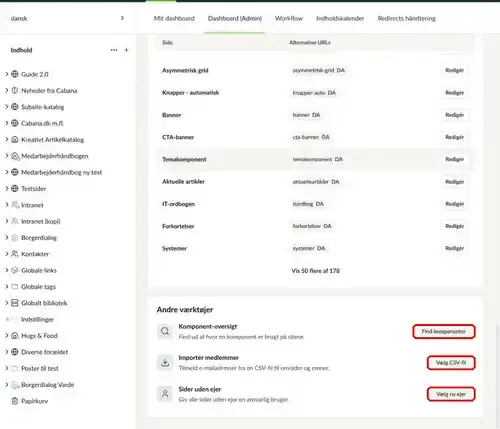Expand the Subsite-katalog tree node
500x429 pixels.
point(6,107)
